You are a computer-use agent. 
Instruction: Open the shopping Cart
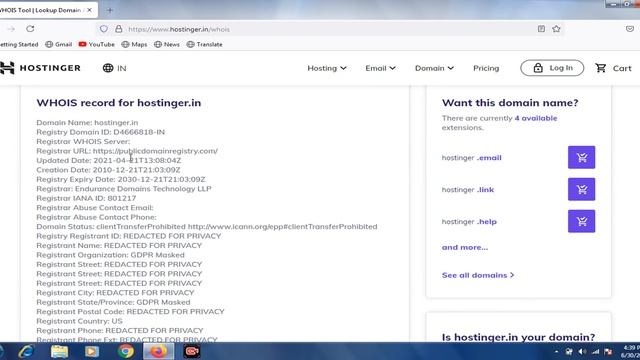pyautogui.click(x=613, y=68)
